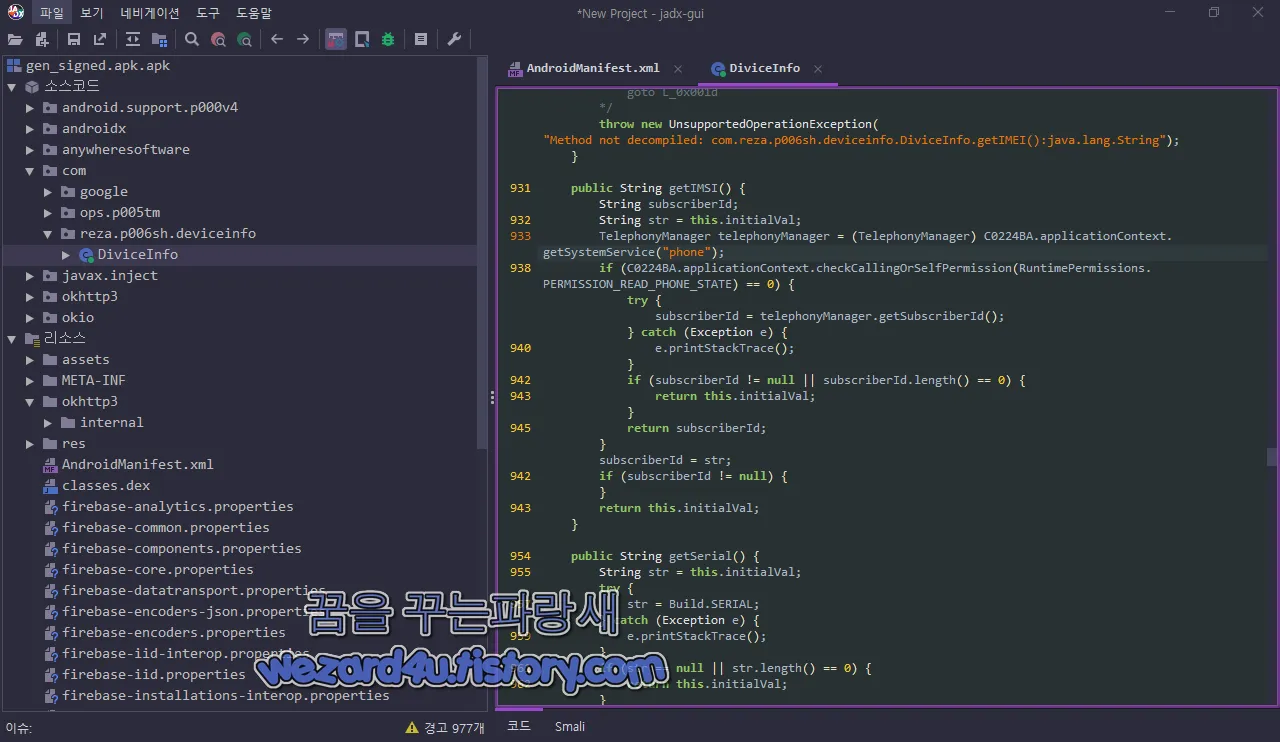Expand the res folder
Image resolution: width=1280 pixels, height=742 pixels.
30,444
